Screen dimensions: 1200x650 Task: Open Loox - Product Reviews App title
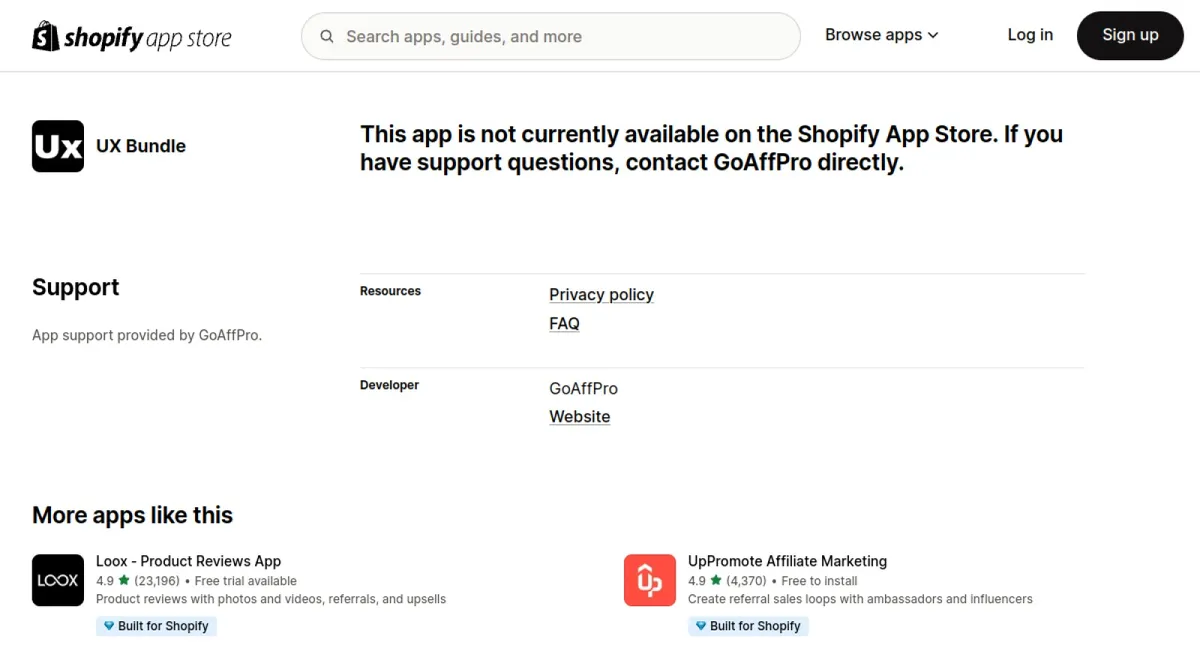coord(188,561)
